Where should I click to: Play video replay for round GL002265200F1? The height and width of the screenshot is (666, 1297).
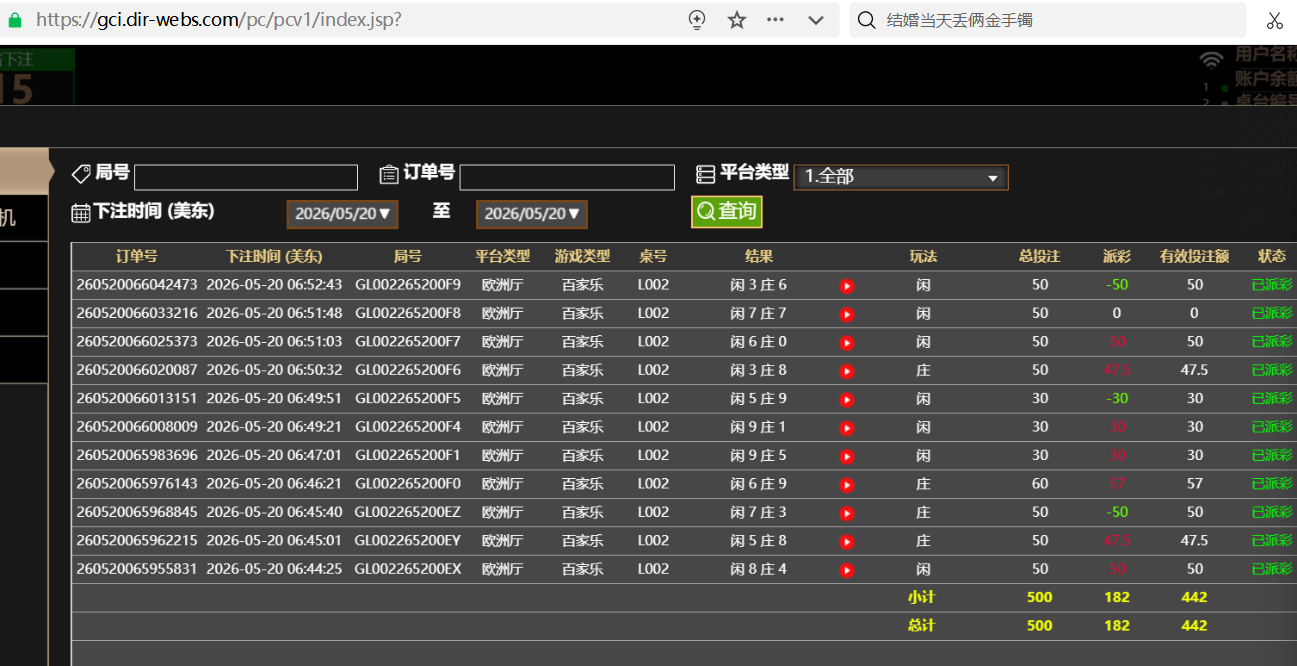click(847, 457)
